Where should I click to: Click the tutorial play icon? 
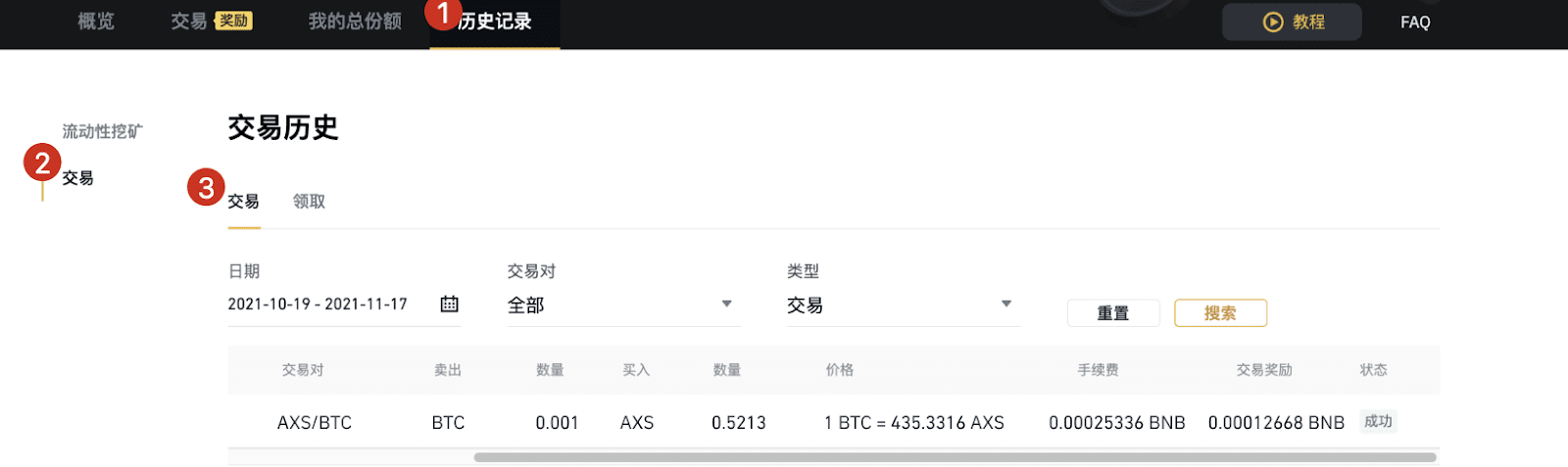coord(1273,22)
